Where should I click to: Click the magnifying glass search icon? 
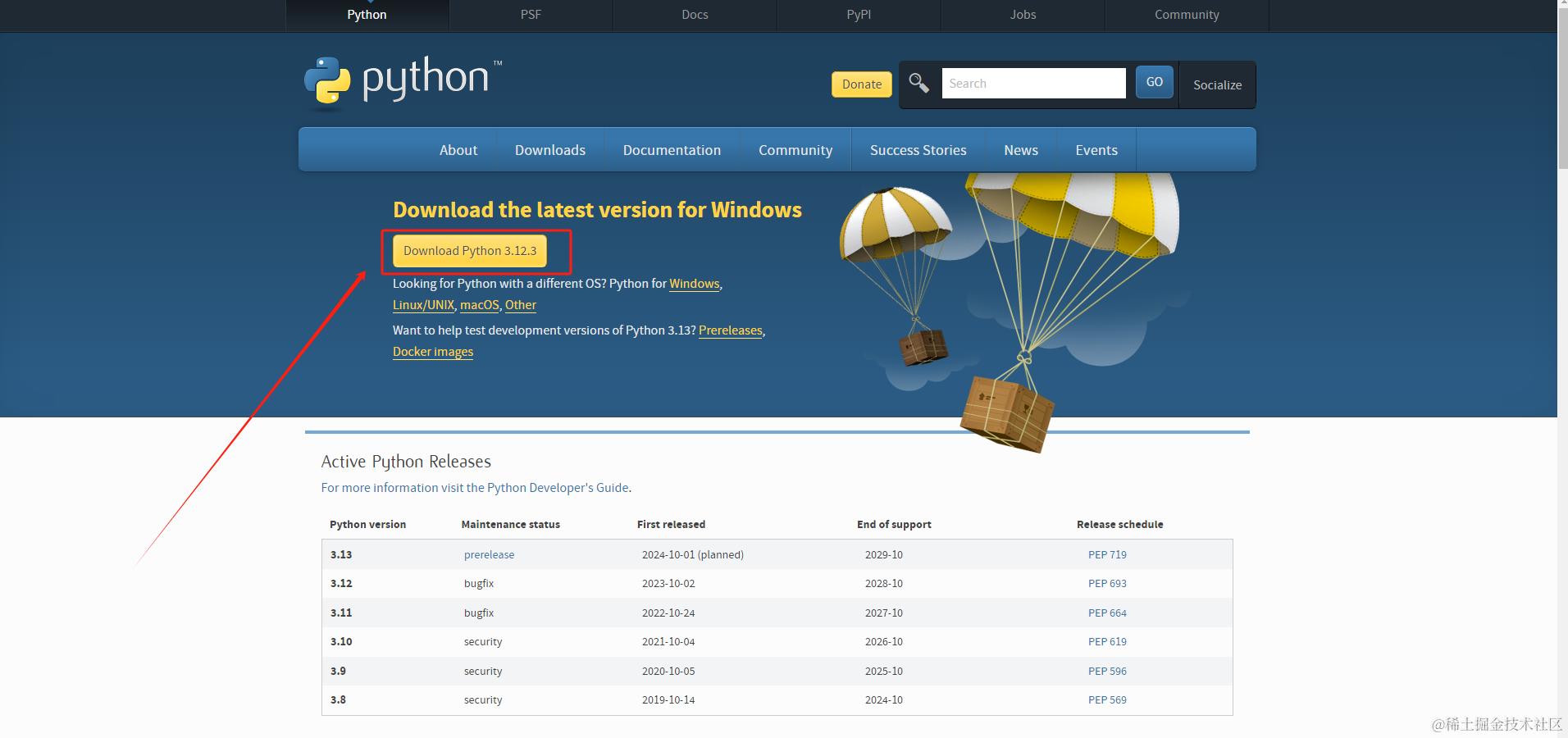pos(918,83)
